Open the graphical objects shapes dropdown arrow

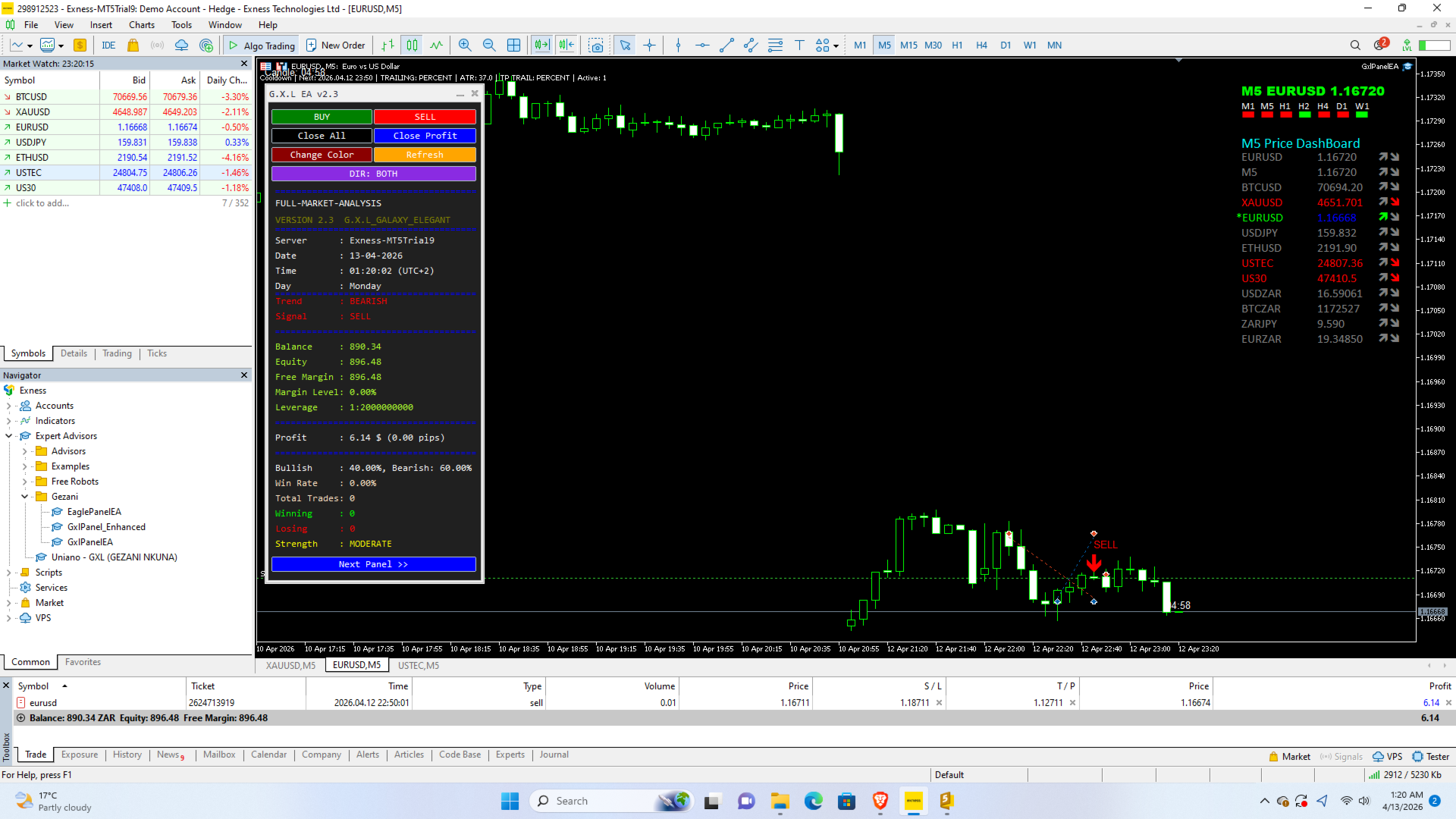(836, 45)
